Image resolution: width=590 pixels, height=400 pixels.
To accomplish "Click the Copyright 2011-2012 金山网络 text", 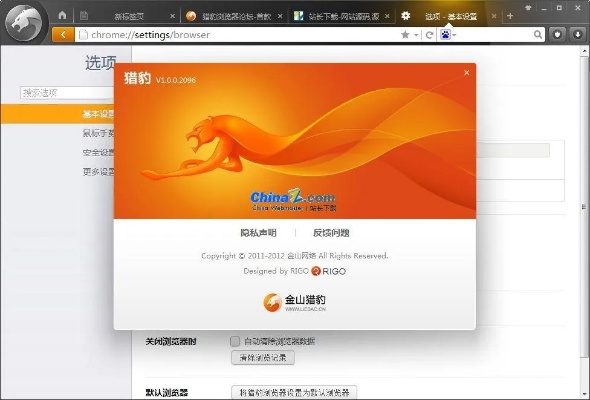I will coord(295,256).
